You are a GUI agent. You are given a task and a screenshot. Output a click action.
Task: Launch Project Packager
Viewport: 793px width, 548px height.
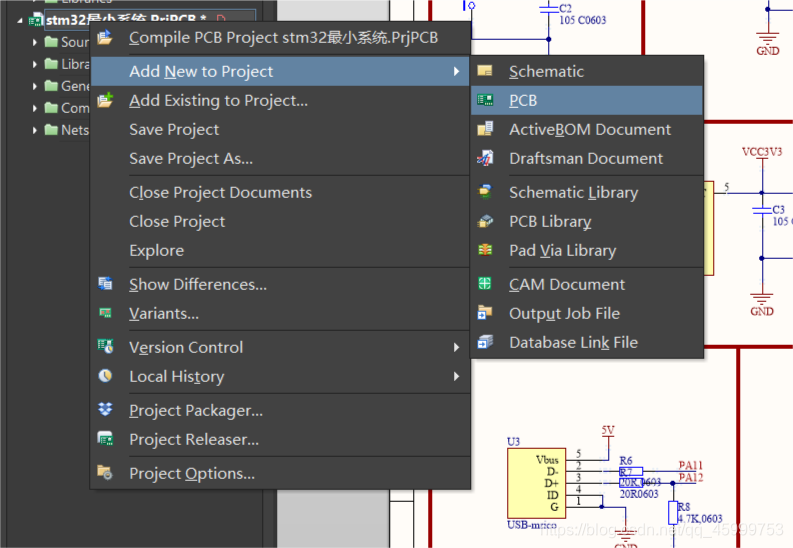click(x=195, y=410)
